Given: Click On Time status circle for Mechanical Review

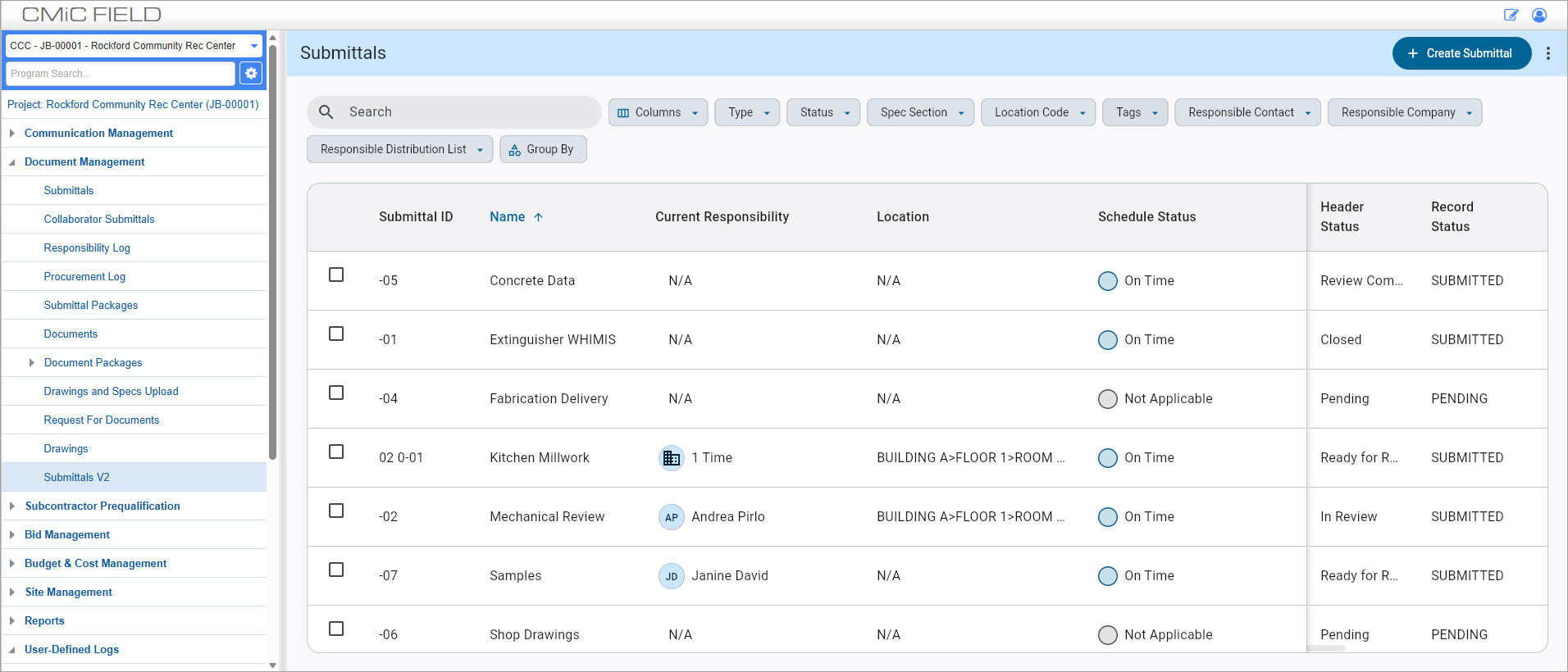Looking at the screenshot, I should pos(1108,517).
